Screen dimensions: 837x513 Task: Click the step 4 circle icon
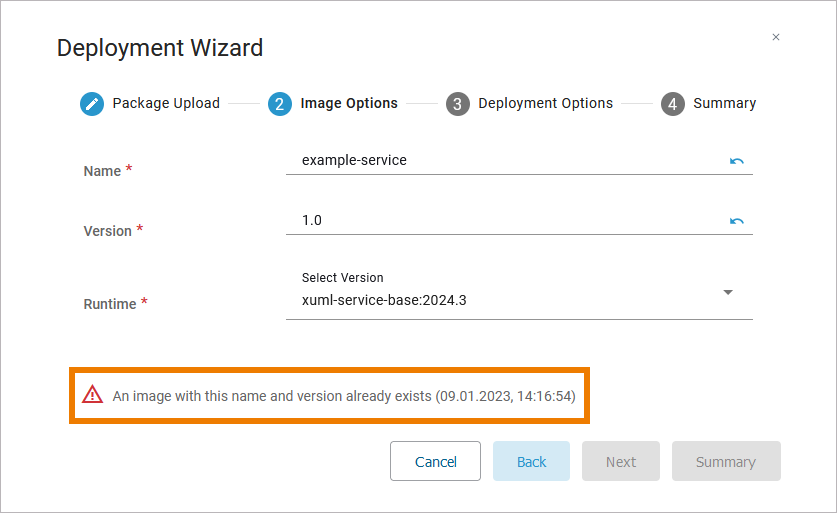pyautogui.click(x=673, y=104)
